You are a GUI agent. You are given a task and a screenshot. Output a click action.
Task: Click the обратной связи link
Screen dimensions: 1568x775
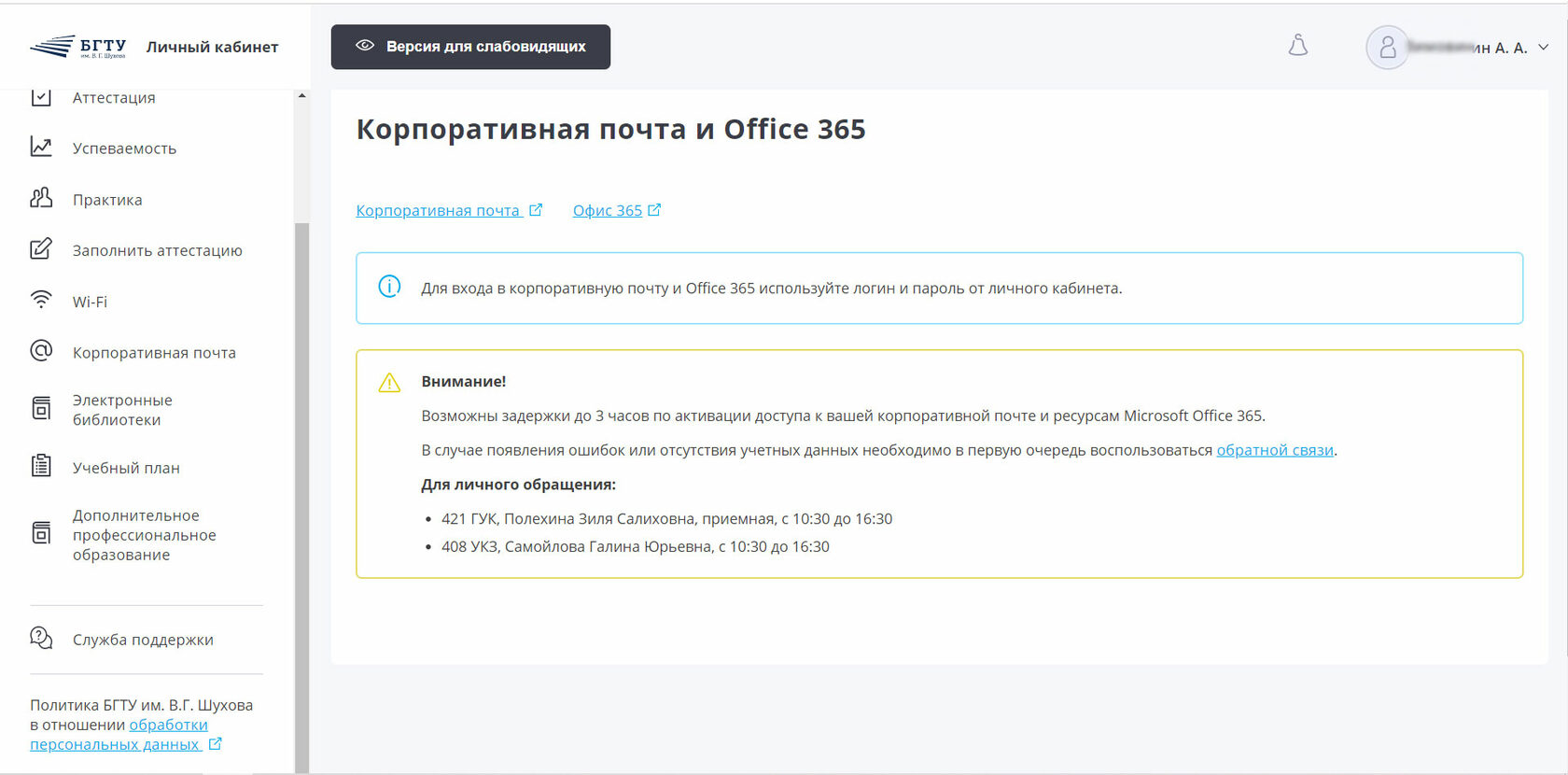point(1275,450)
